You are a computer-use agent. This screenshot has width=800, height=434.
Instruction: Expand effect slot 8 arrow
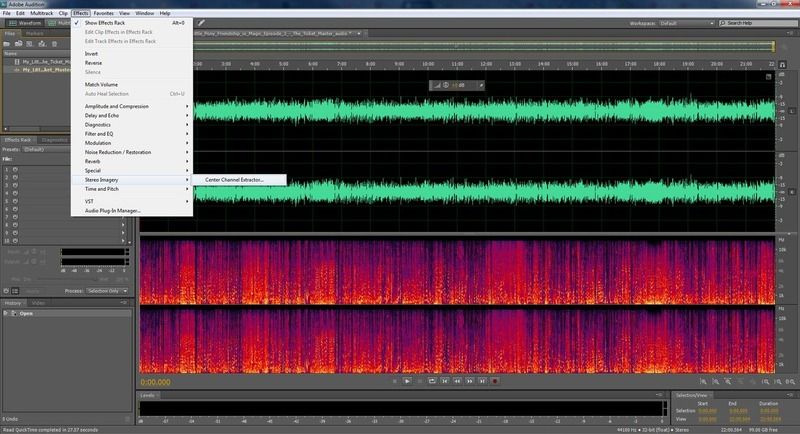[123, 225]
